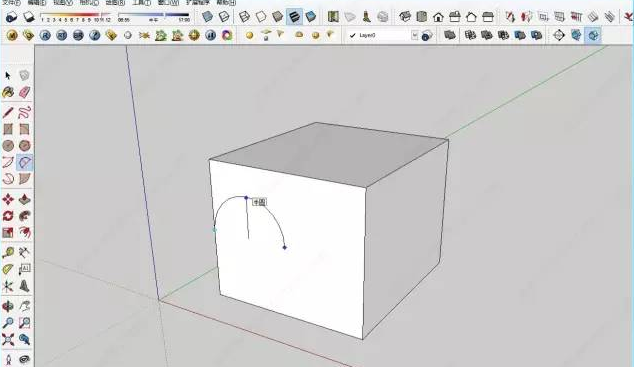Open the 文件(F) File menu
The height and width of the screenshot is (367, 634).
click(x=11, y=2)
